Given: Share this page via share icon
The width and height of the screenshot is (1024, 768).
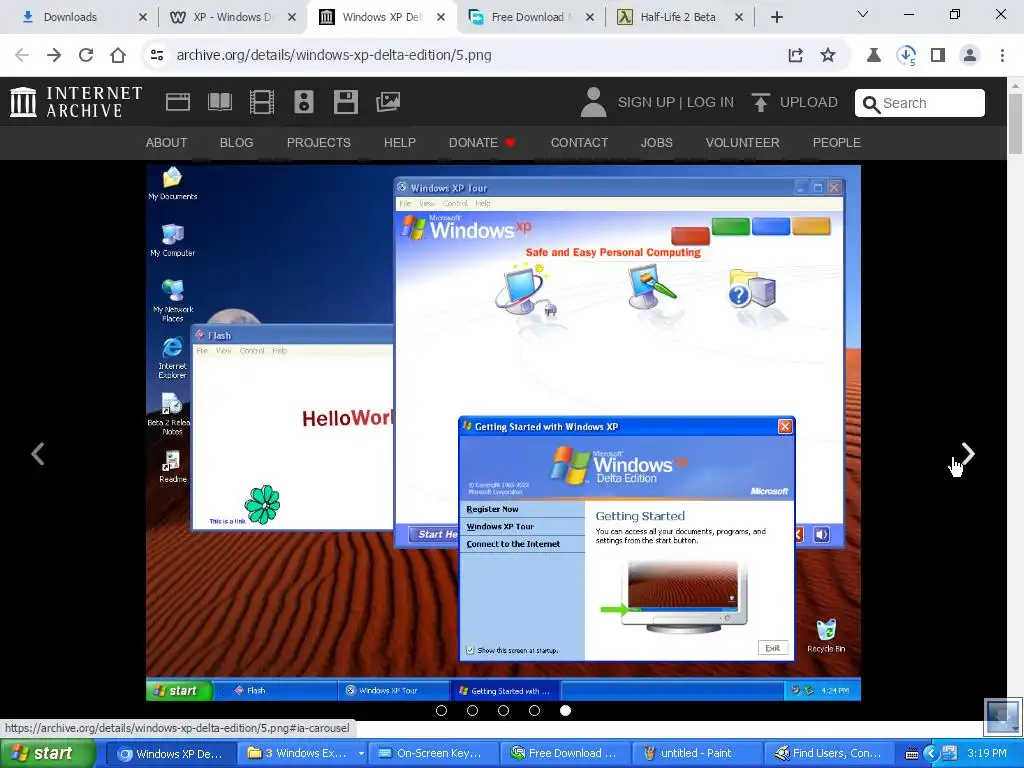Looking at the screenshot, I should (x=795, y=55).
